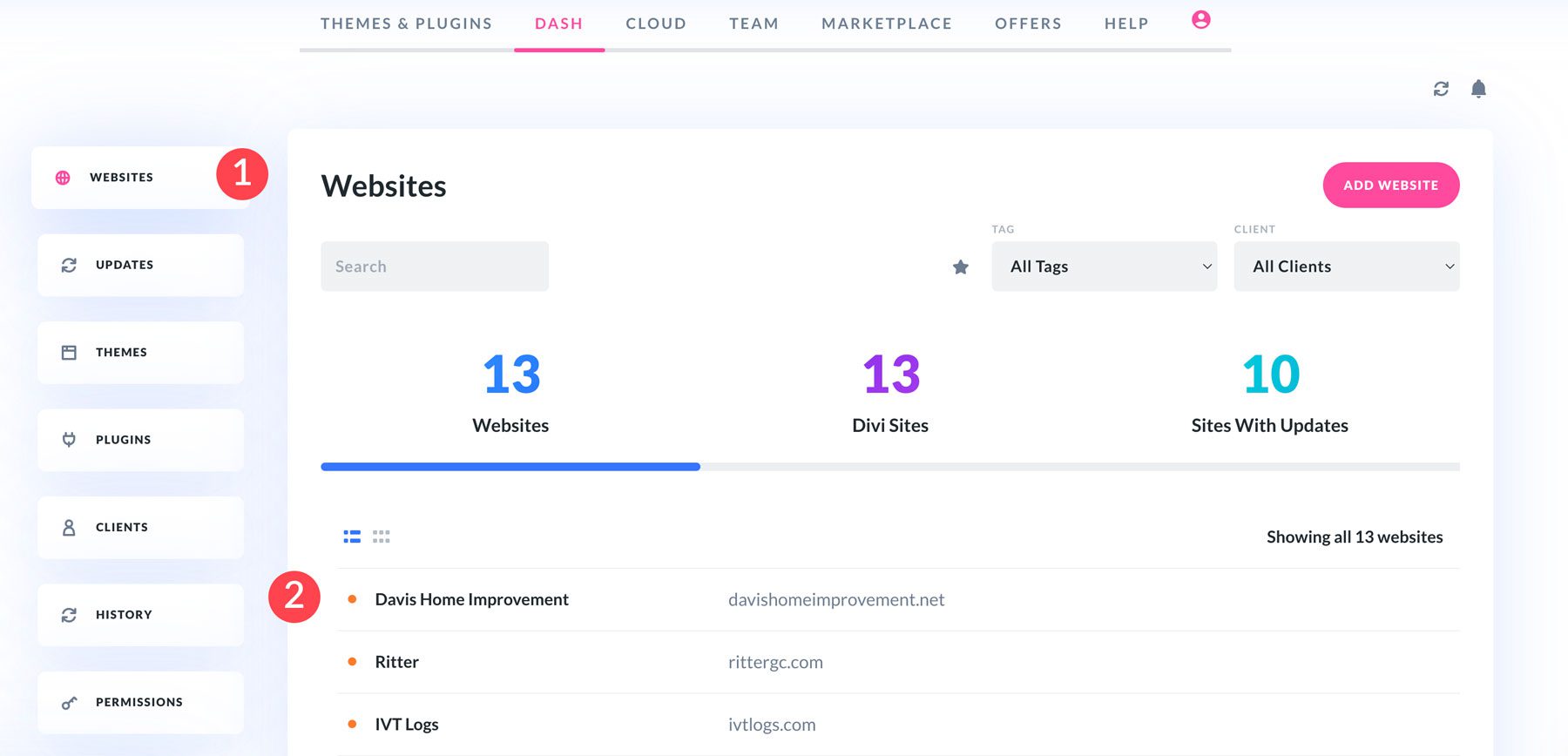Open the History sidebar section
The height and width of the screenshot is (756, 1568).
[x=140, y=615]
